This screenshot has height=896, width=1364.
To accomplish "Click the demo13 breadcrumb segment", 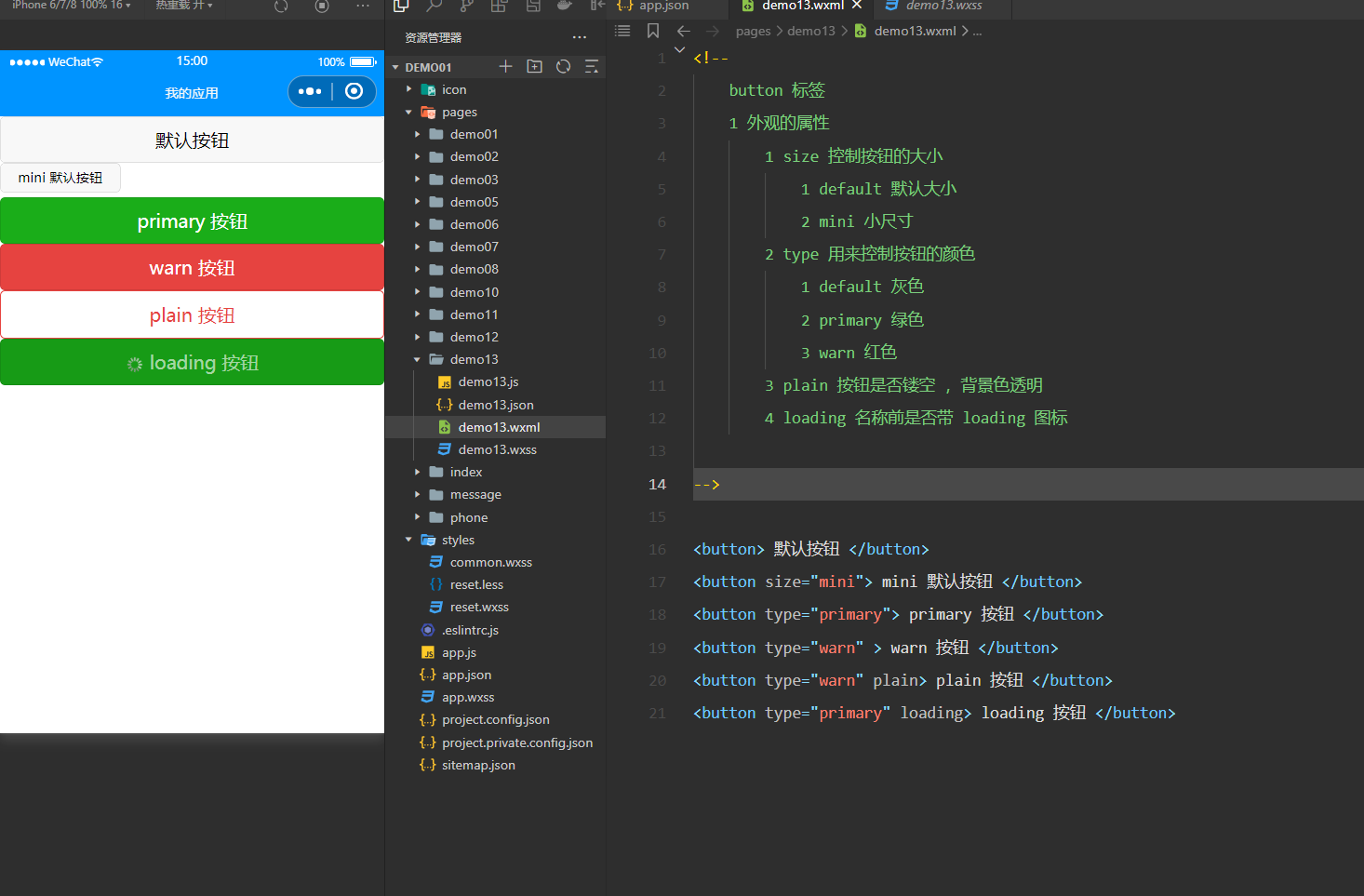I will point(811,31).
